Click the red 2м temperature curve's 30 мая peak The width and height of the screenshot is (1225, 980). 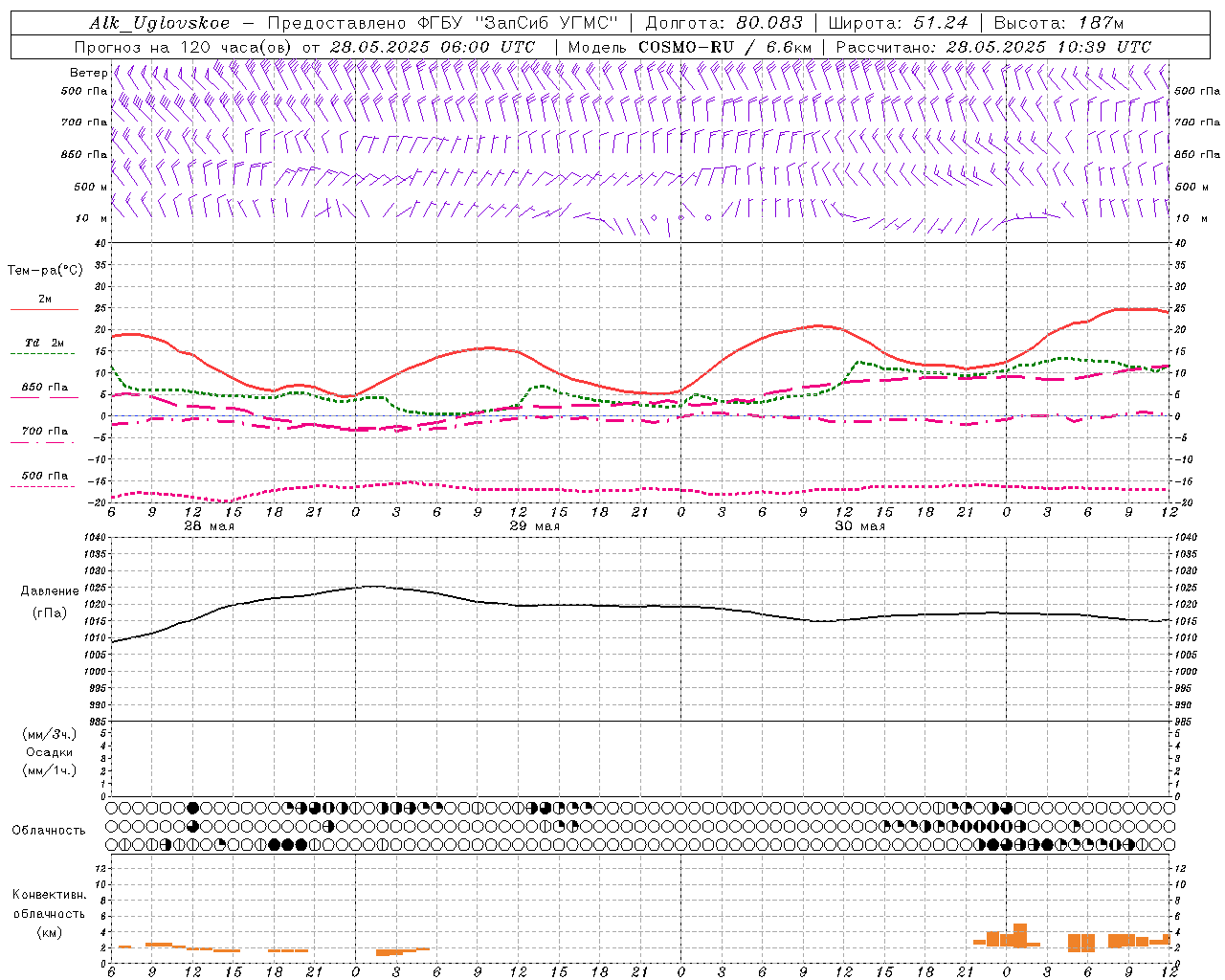[x=820, y=325]
